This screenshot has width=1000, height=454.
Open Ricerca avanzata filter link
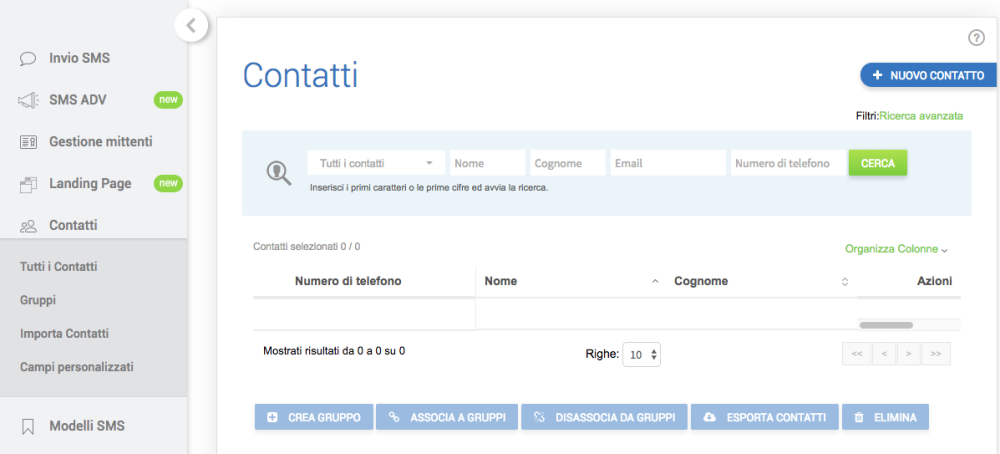[x=921, y=116]
